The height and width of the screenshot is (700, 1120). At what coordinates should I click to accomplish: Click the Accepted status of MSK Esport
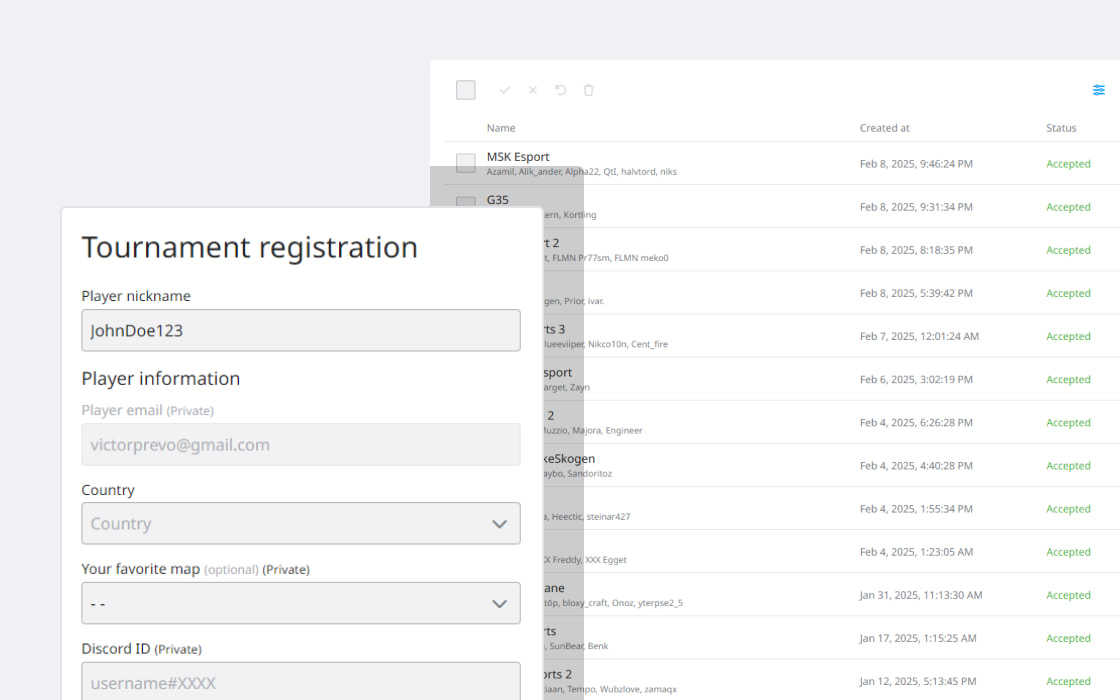click(x=1068, y=164)
